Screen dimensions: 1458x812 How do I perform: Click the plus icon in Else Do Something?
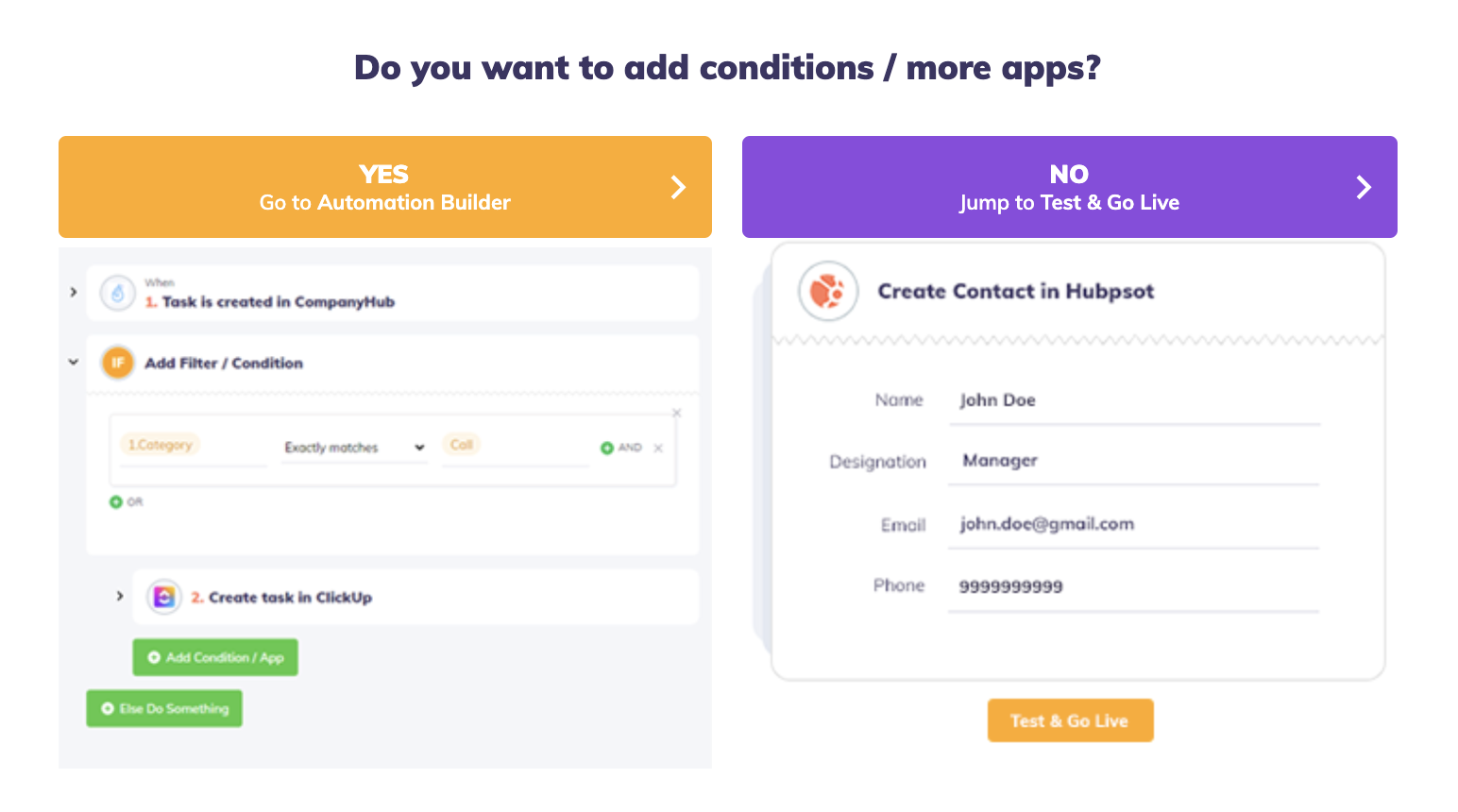107,707
